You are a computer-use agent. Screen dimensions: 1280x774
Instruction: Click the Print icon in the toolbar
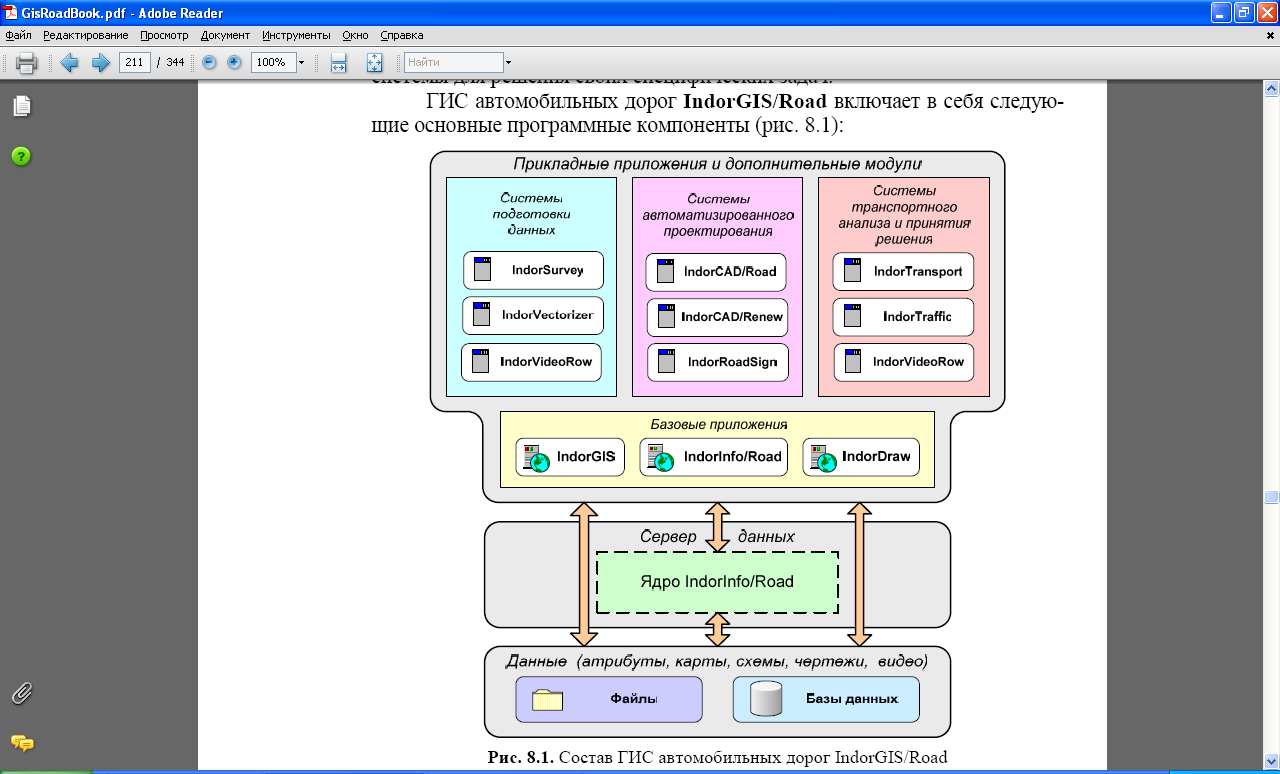[27, 63]
